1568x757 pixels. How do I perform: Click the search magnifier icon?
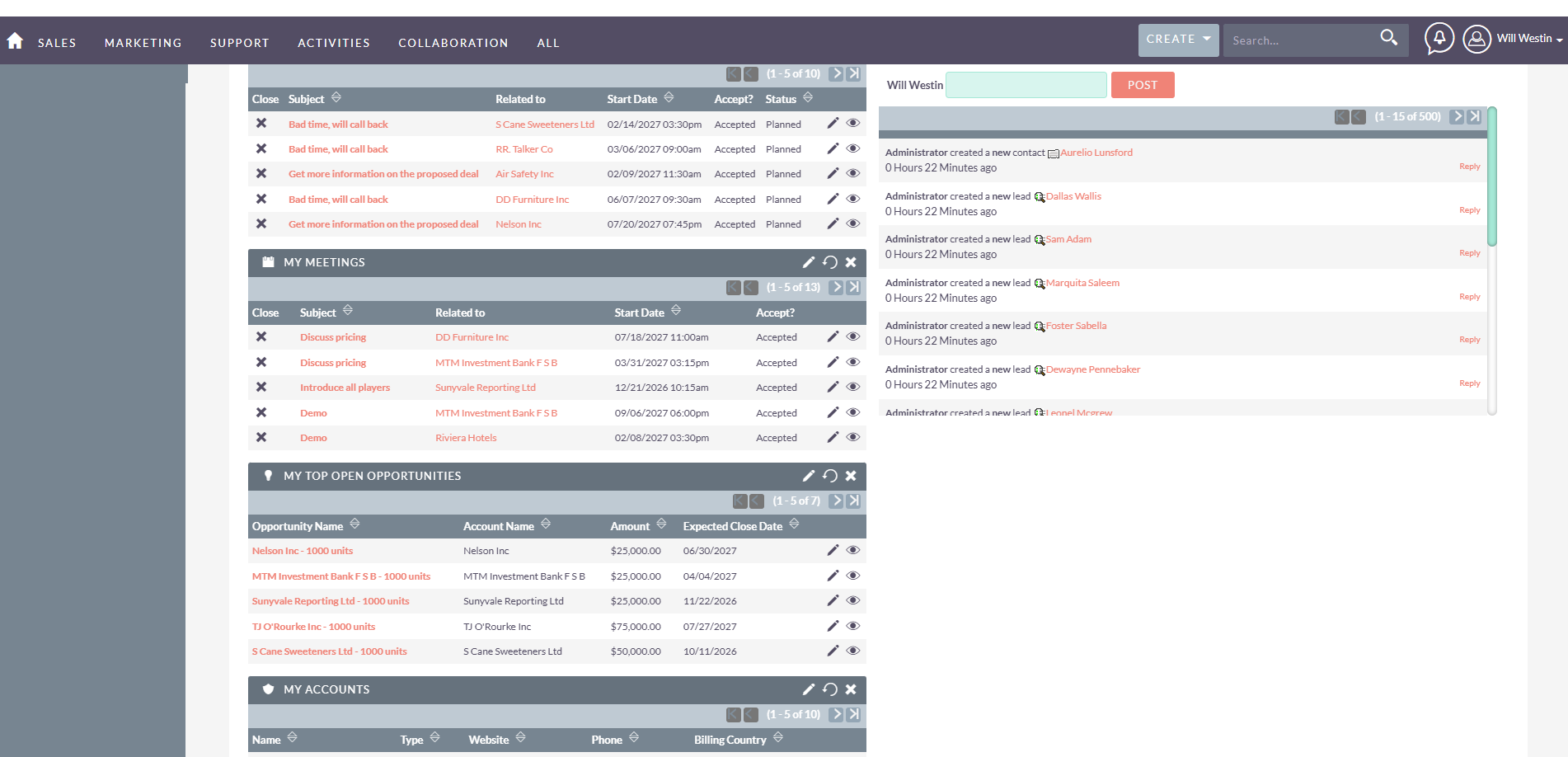tap(1388, 38)
